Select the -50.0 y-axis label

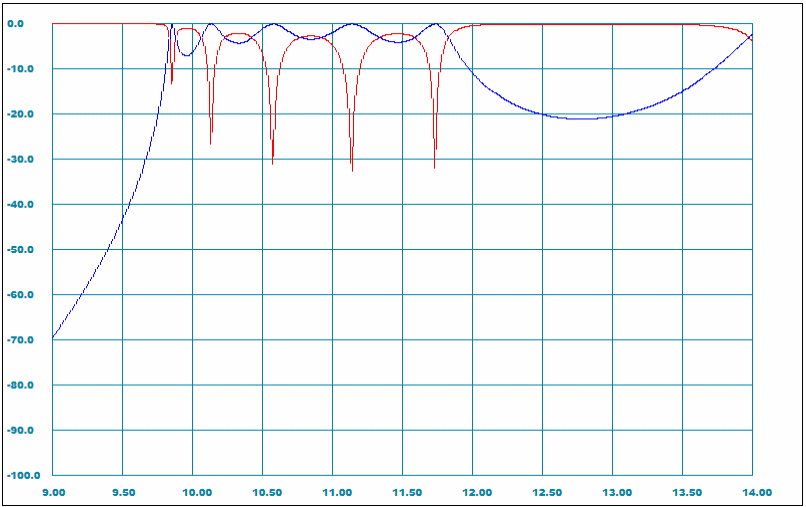click(22, 249)
